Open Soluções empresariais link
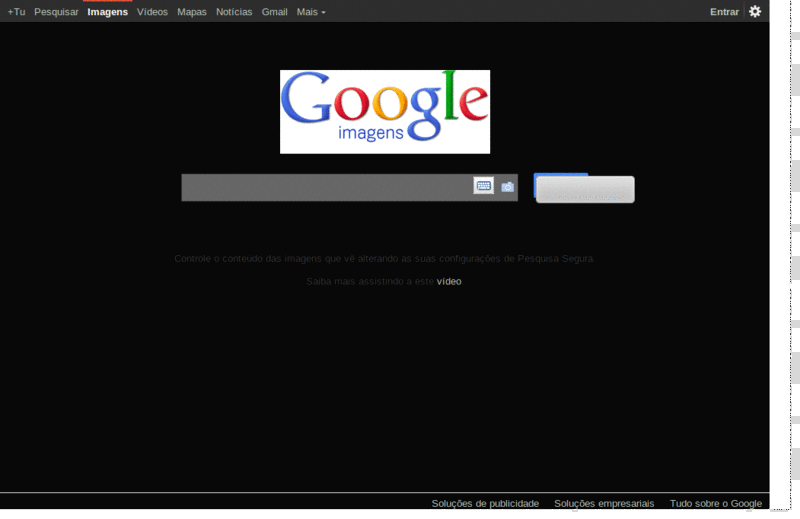Viewport: 800px width, 519px height. click(604, 504)
